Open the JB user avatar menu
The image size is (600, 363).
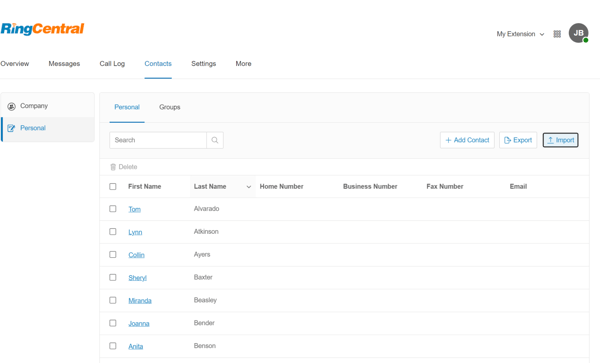[x=578, y=33]
